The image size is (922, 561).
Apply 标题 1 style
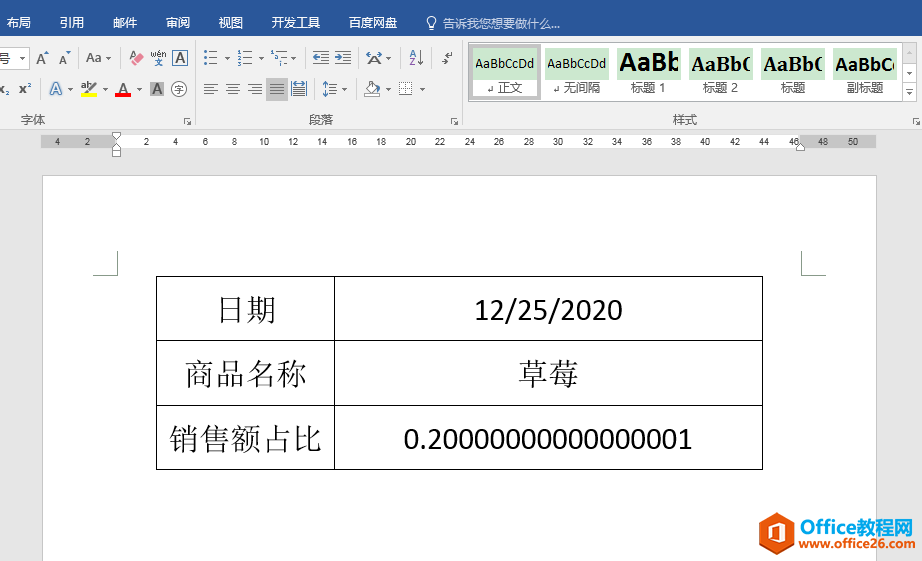[649, 72]
